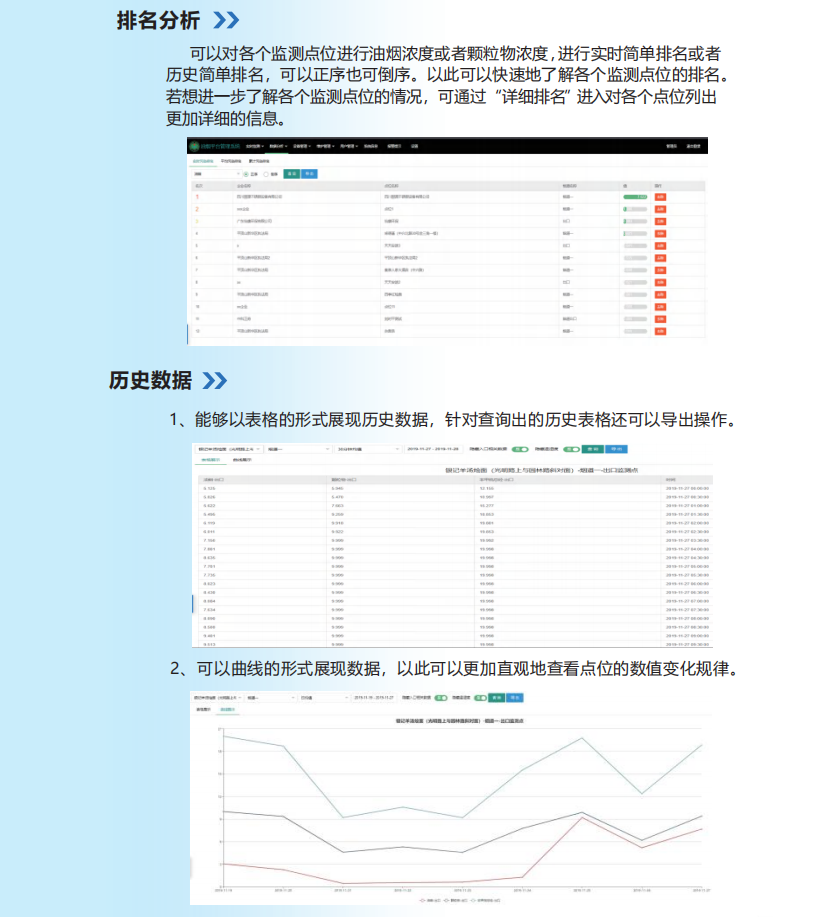The width and height of the screenshot is (816, 917).
Task: Switch to the second tab in the ranking page
Action: [231, 160]
